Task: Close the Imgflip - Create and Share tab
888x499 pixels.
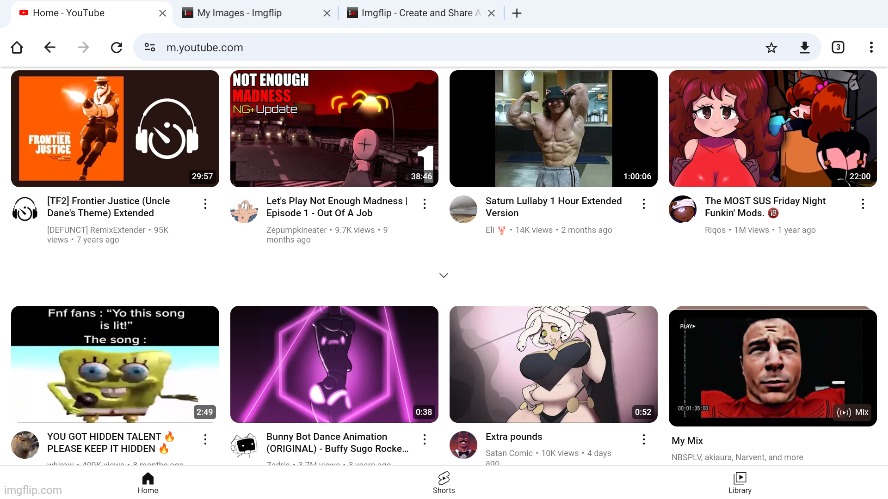Action: coord(491,13)
